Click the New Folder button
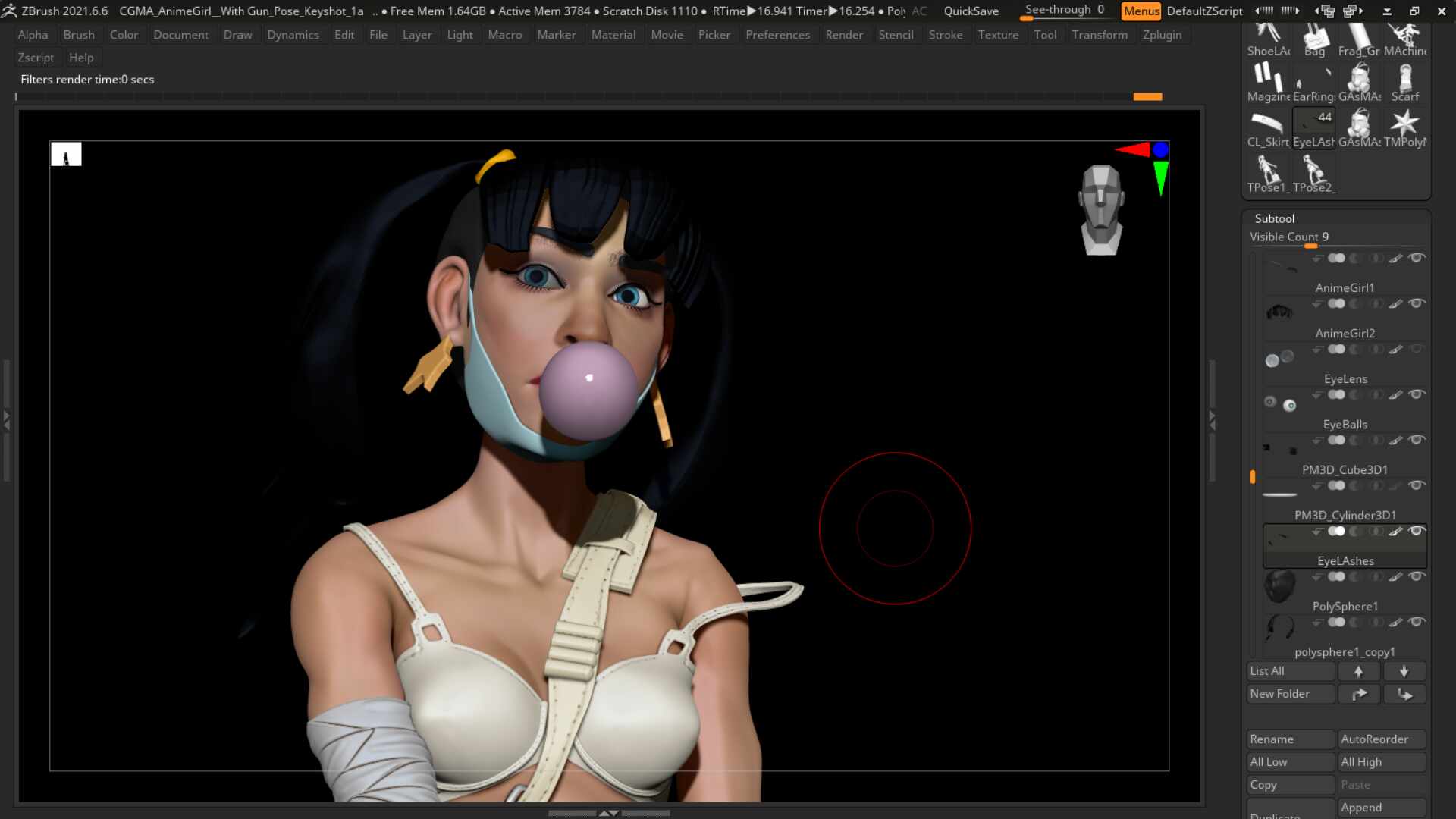 pos(1291,694)
